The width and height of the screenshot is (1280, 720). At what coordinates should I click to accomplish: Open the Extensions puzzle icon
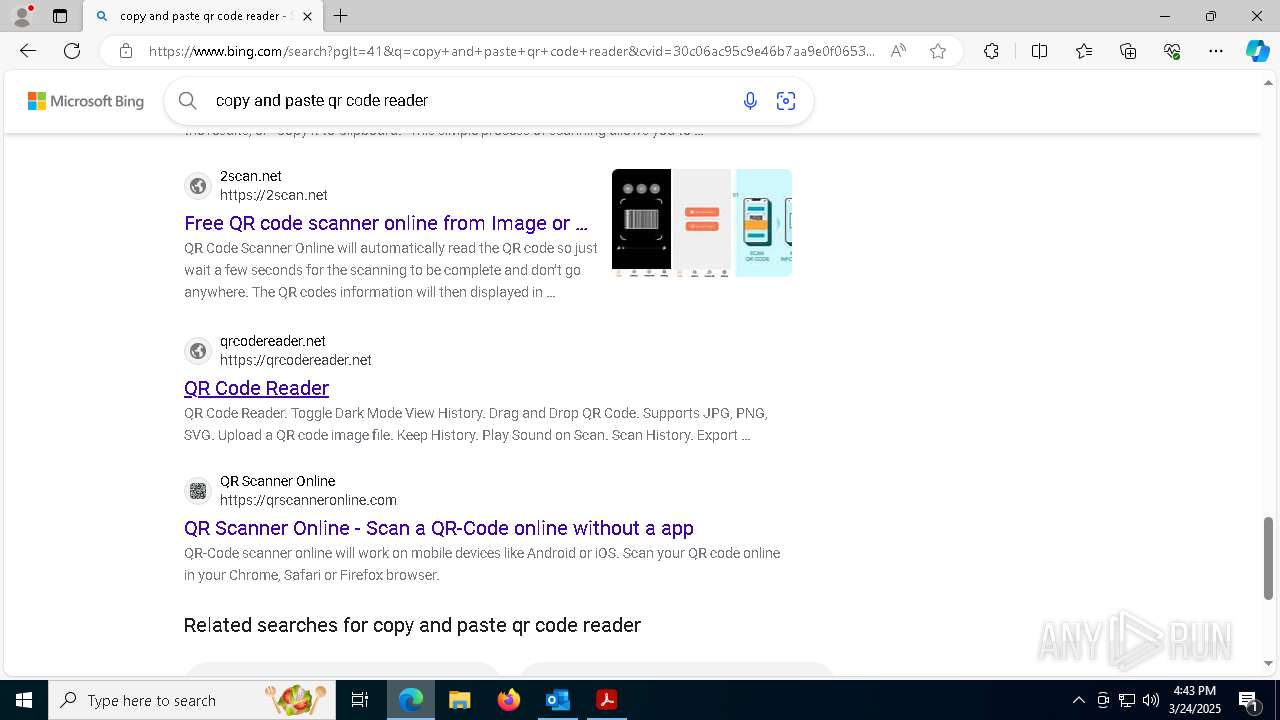tap(991, 51)
